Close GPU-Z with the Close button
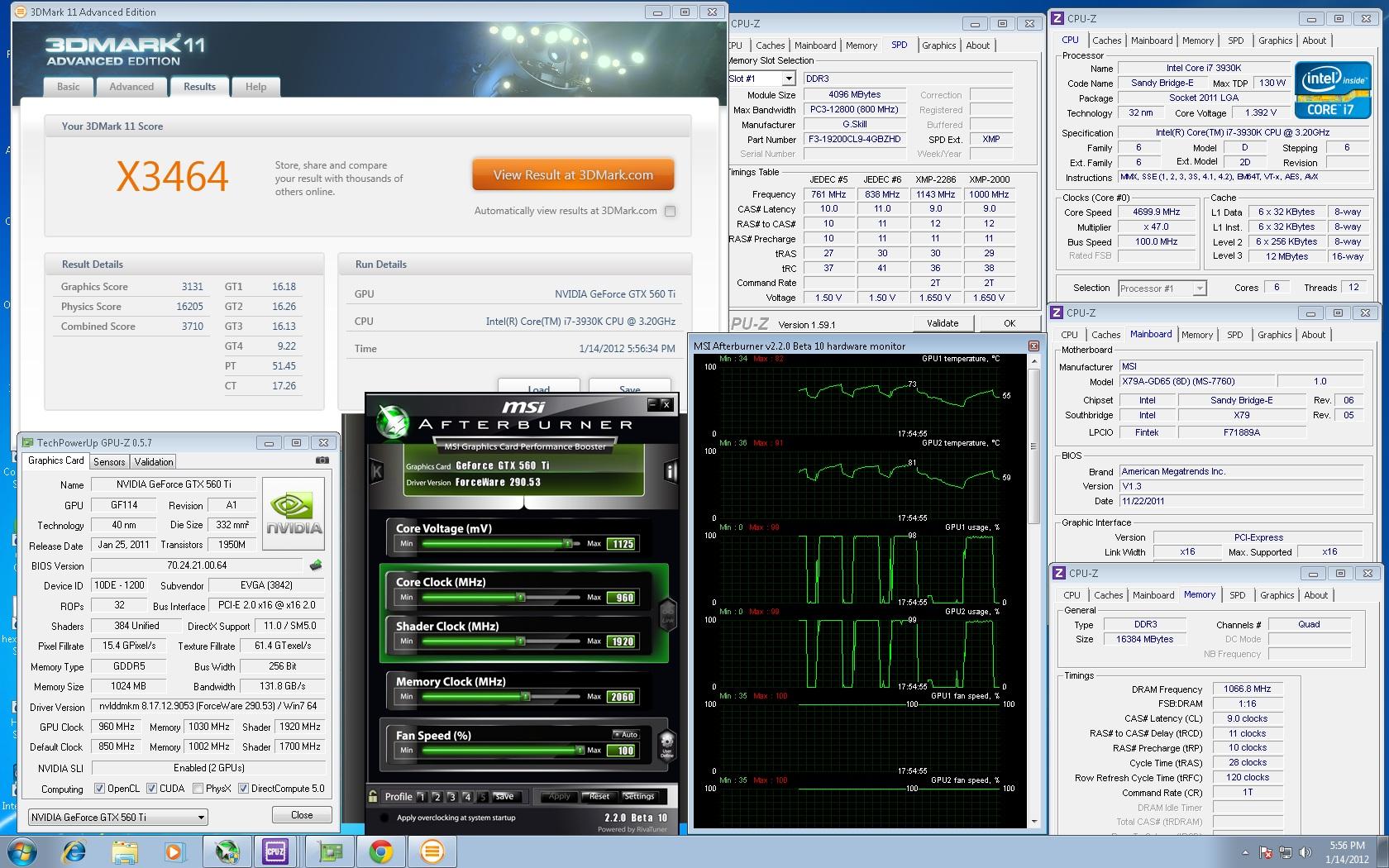Viewport: 1389px width, 868px height. click(x=302, y=815)
